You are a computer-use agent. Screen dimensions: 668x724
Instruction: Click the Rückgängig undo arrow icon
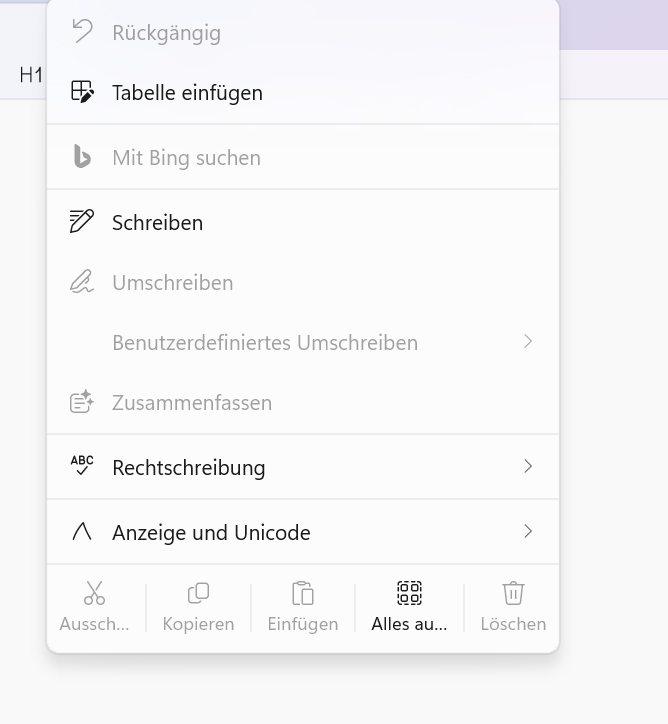tap(83, 31)
